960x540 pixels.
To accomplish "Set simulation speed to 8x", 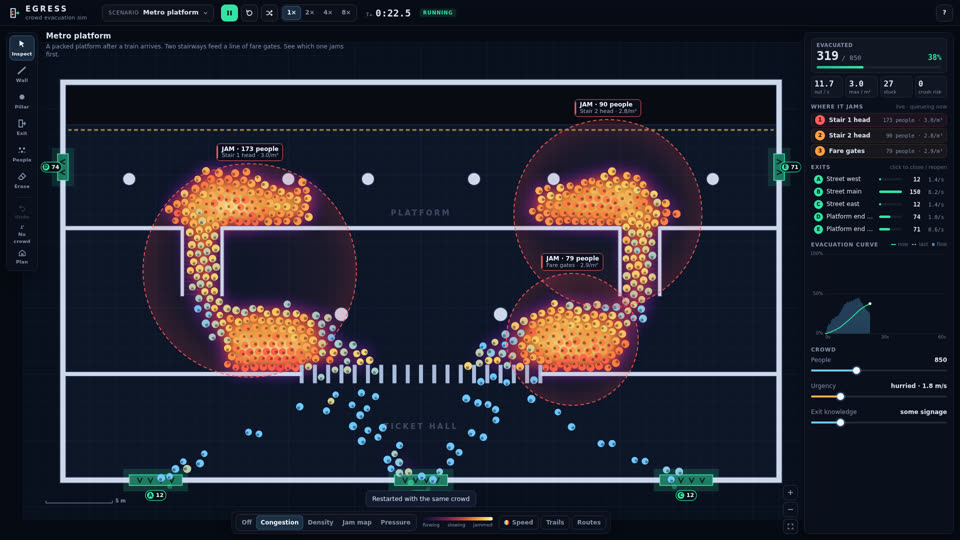I will 346,12.
